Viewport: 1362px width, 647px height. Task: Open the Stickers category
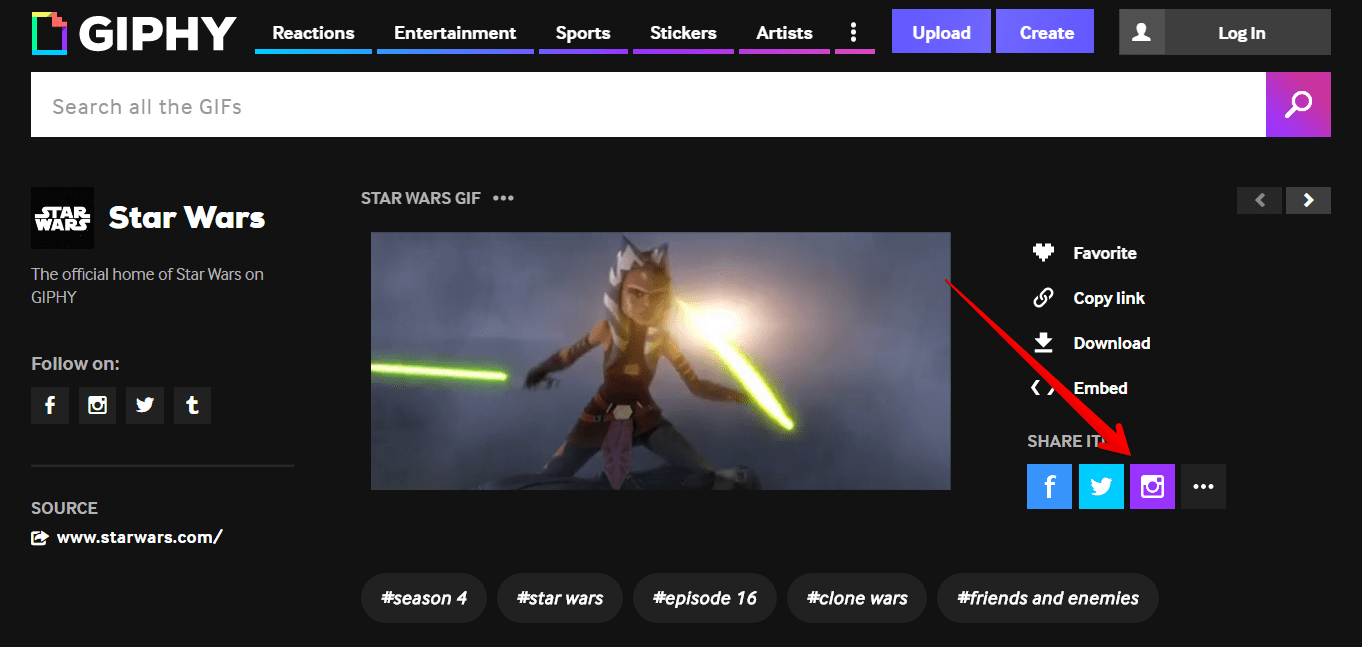683,33
